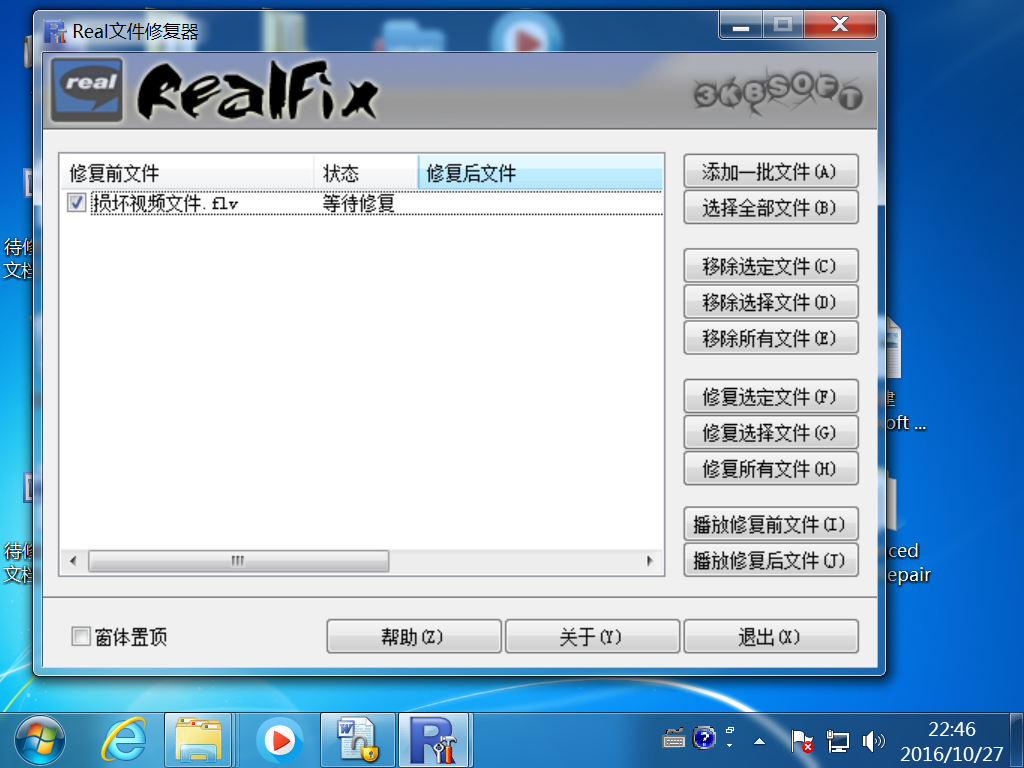Click the RealFix title bar app icon
Viewport: 1024px width, 768px height.
pos(55,31)
